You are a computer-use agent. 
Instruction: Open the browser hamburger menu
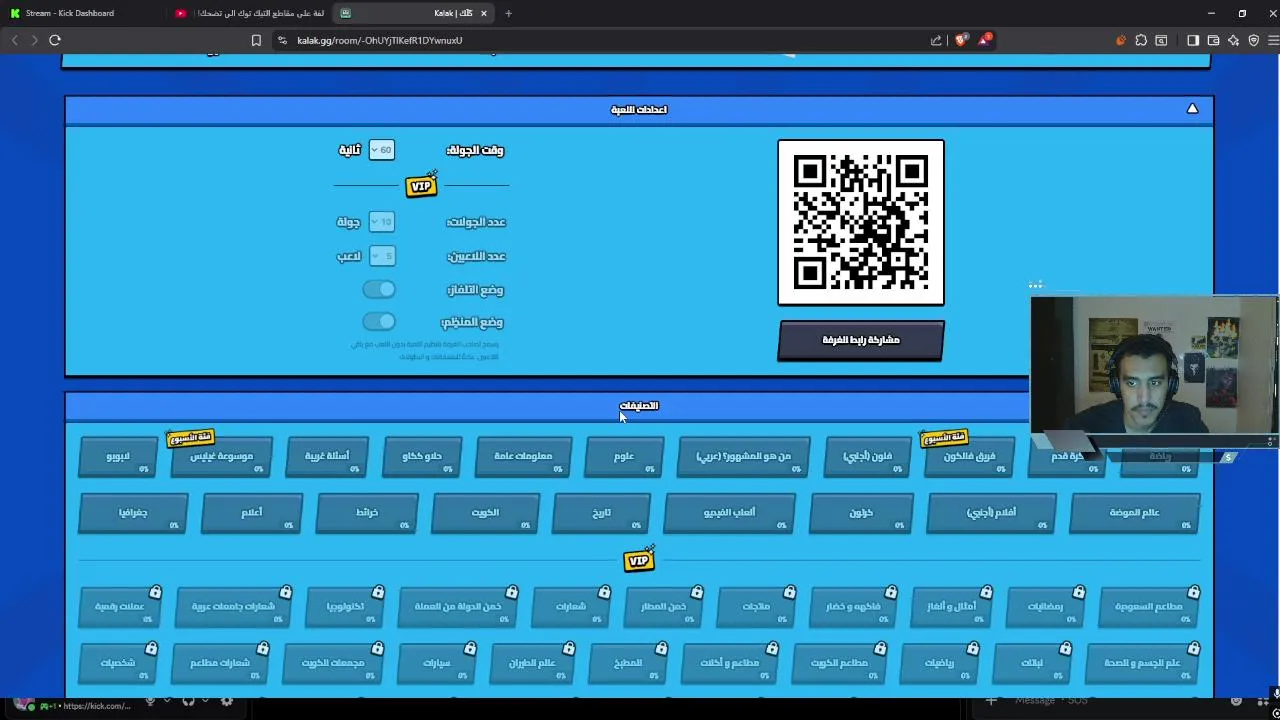click(x=1273, y=40)
